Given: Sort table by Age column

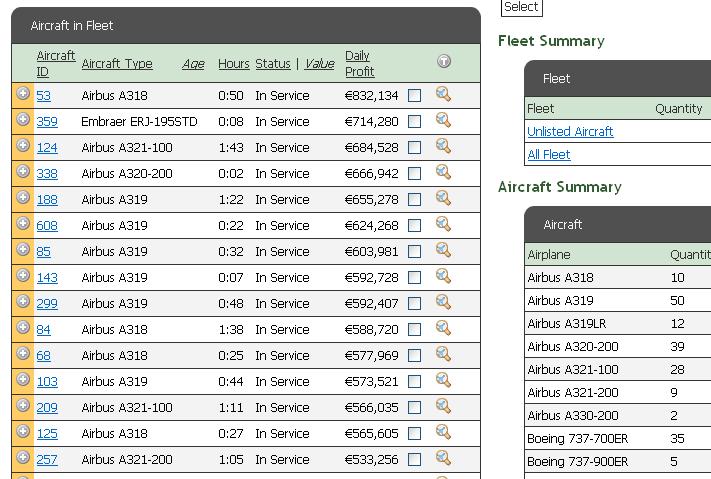Looking at the screenshot, I should (193, 64).
